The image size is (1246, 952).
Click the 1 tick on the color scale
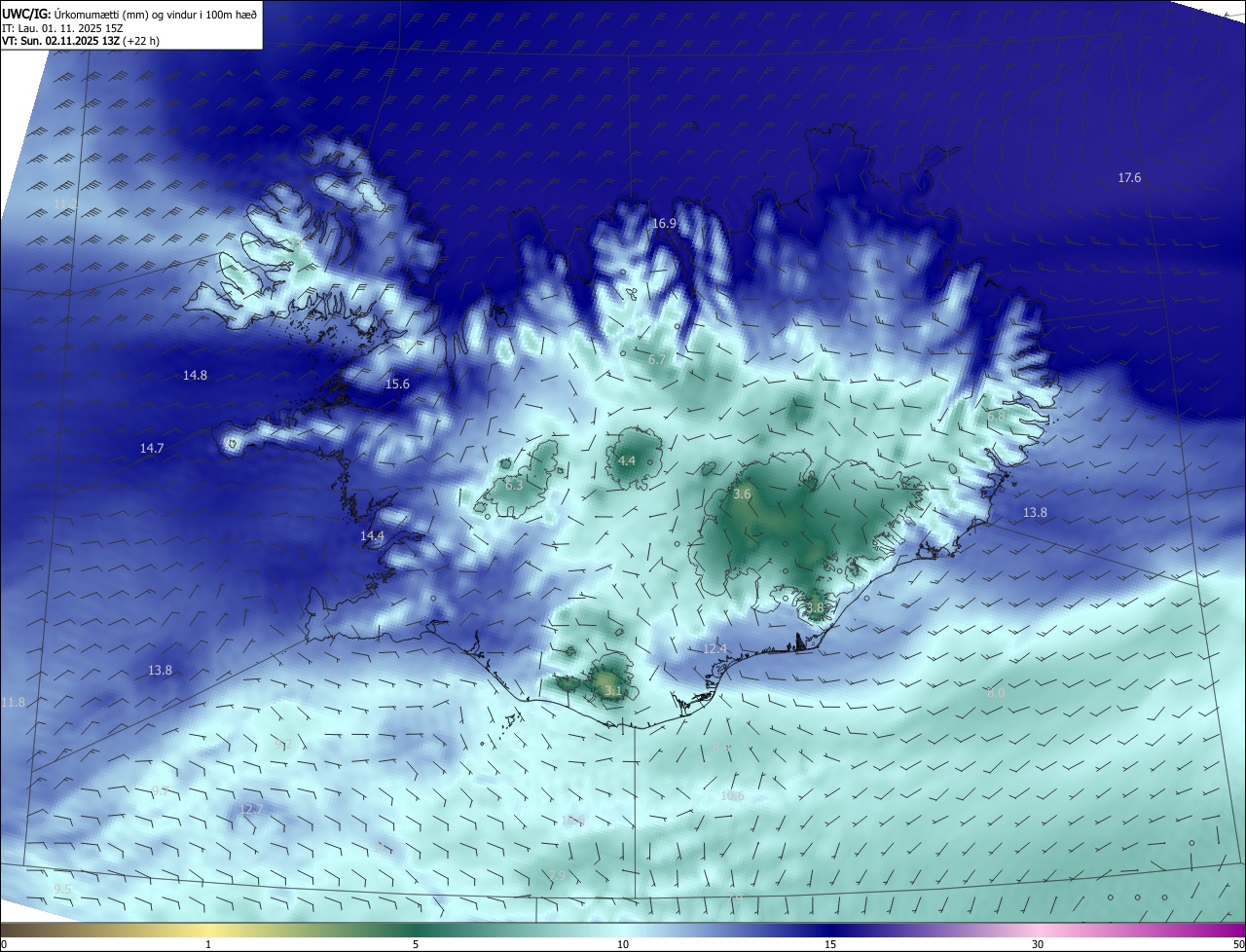coord(208,945)
